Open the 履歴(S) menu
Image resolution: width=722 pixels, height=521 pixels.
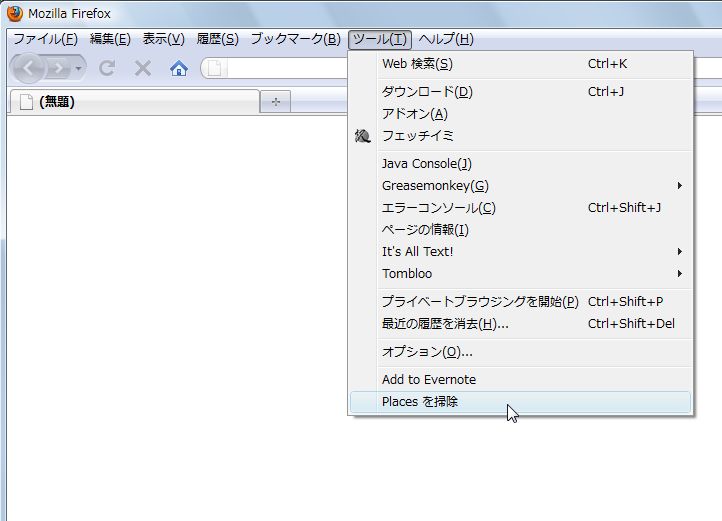click(x=217, y=39)
